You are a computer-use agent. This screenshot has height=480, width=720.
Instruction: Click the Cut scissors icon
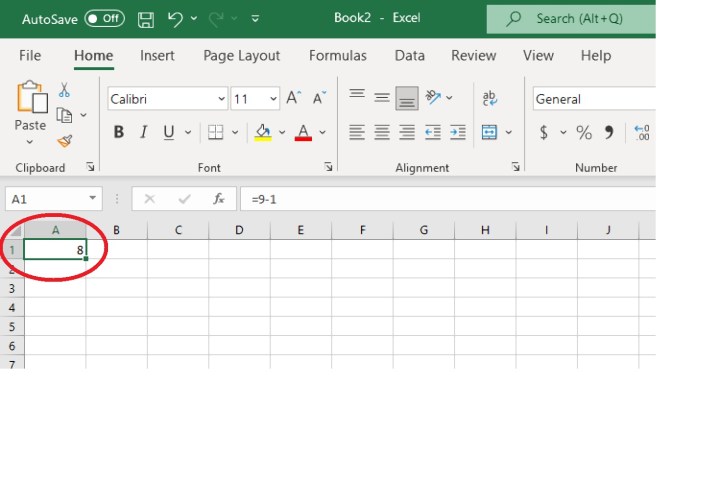[65, 90]
